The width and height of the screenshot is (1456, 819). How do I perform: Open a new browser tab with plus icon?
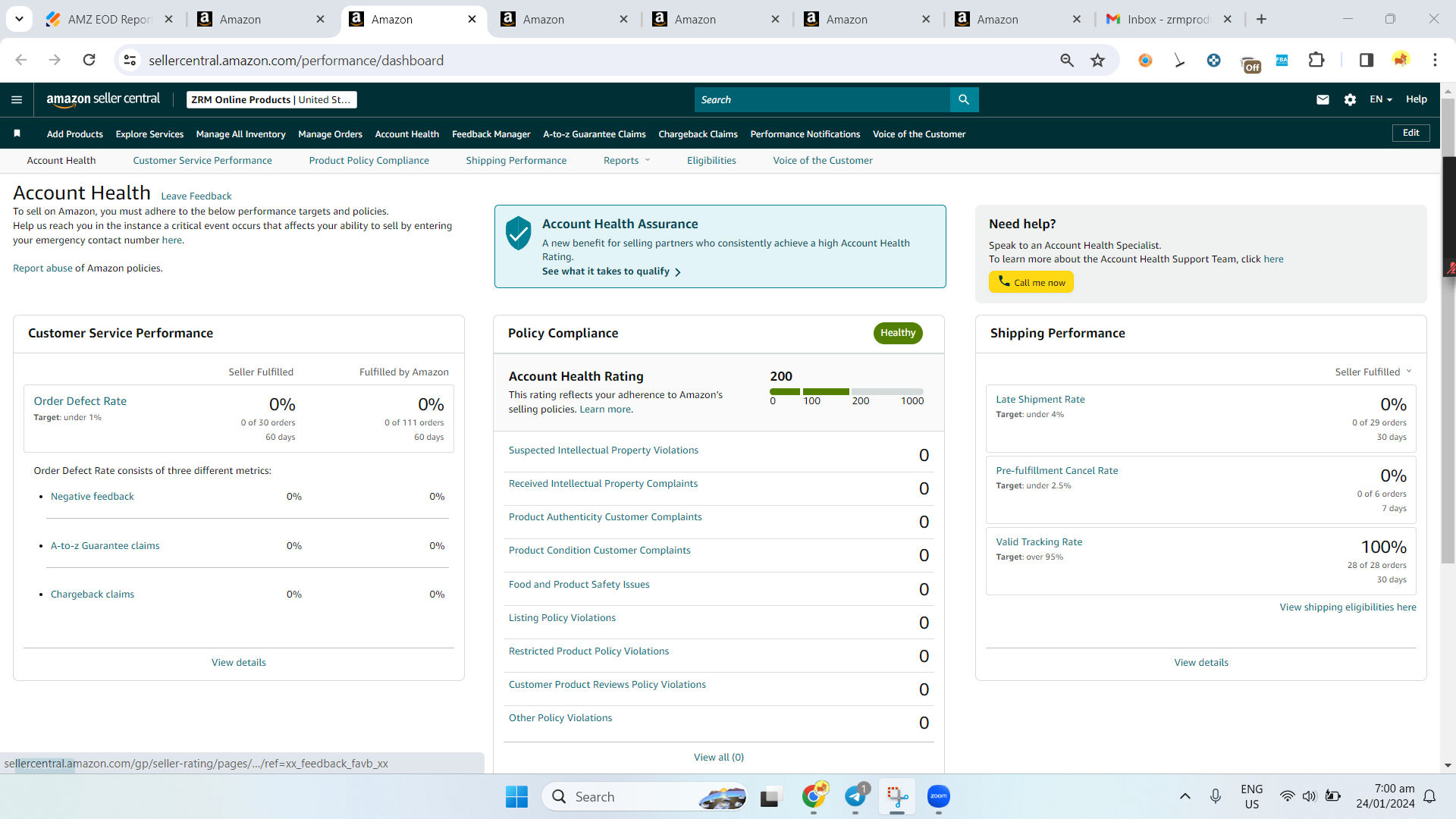(1261, 19)
